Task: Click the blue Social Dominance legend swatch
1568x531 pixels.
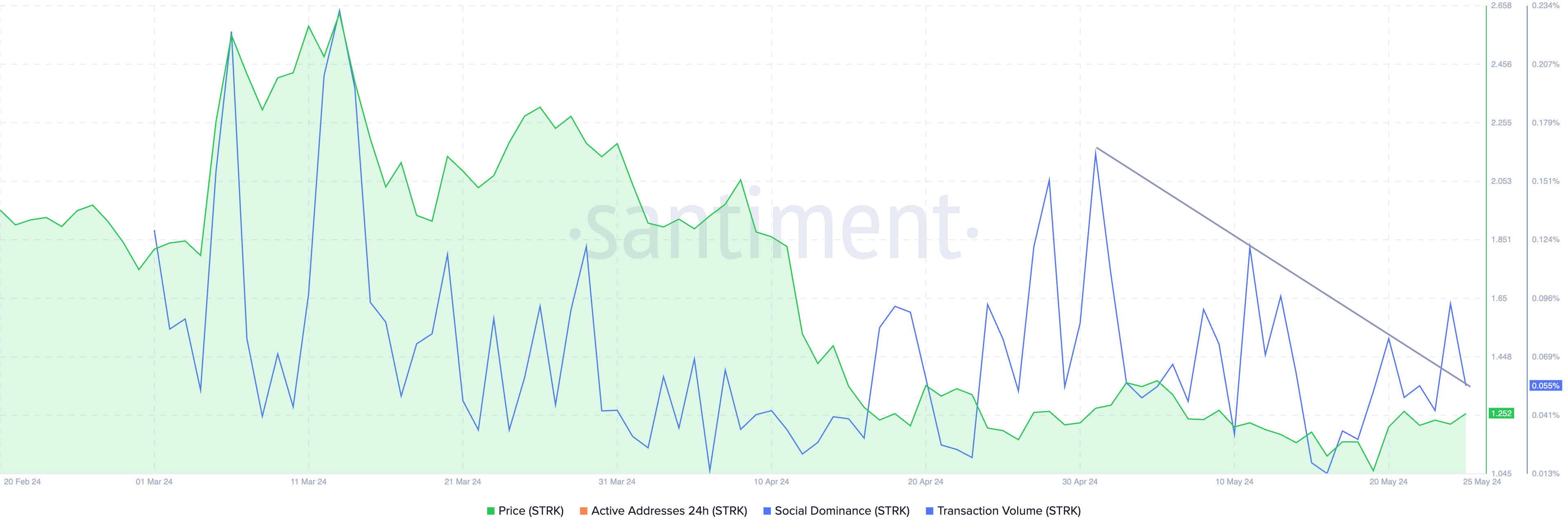Action: [x=767, y=511]
